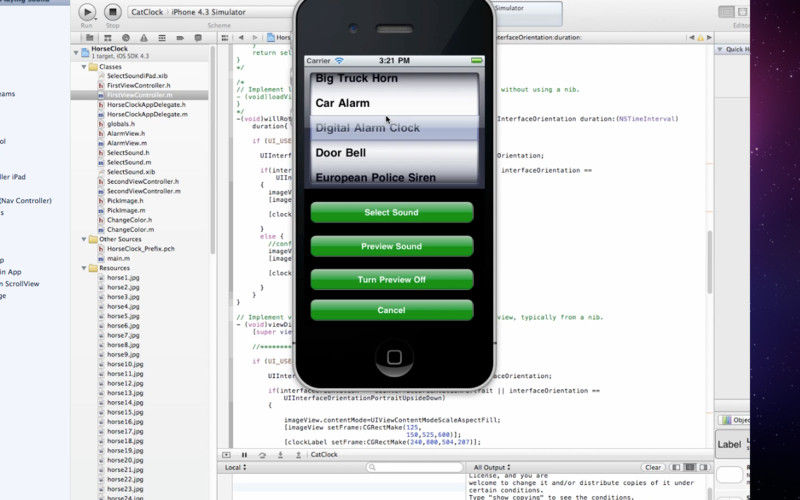Collapse the Other Sources group
This screenshot has width=800, height=500.
tap(84, 239)
